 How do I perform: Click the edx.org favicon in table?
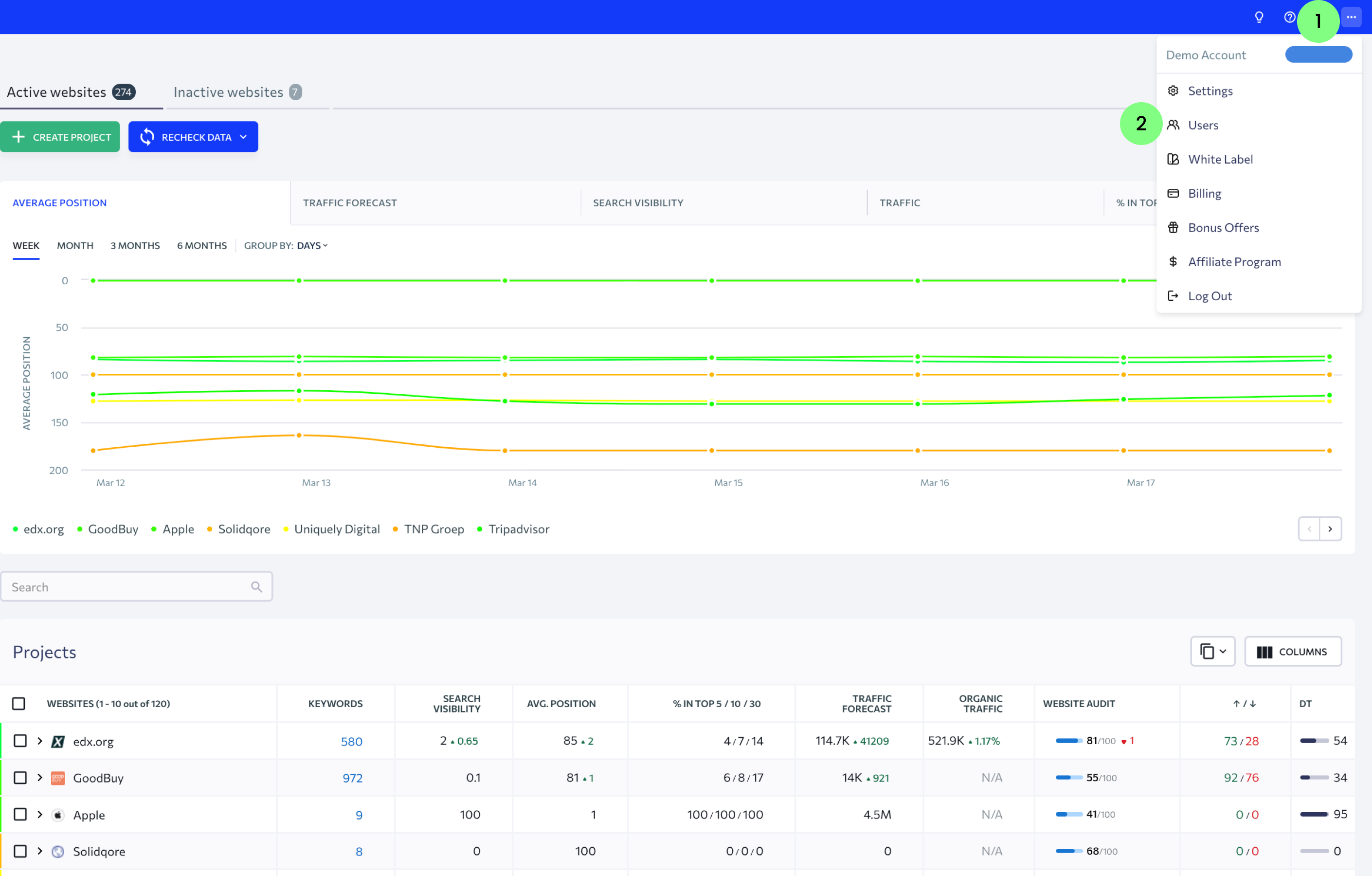coord(57,741)
